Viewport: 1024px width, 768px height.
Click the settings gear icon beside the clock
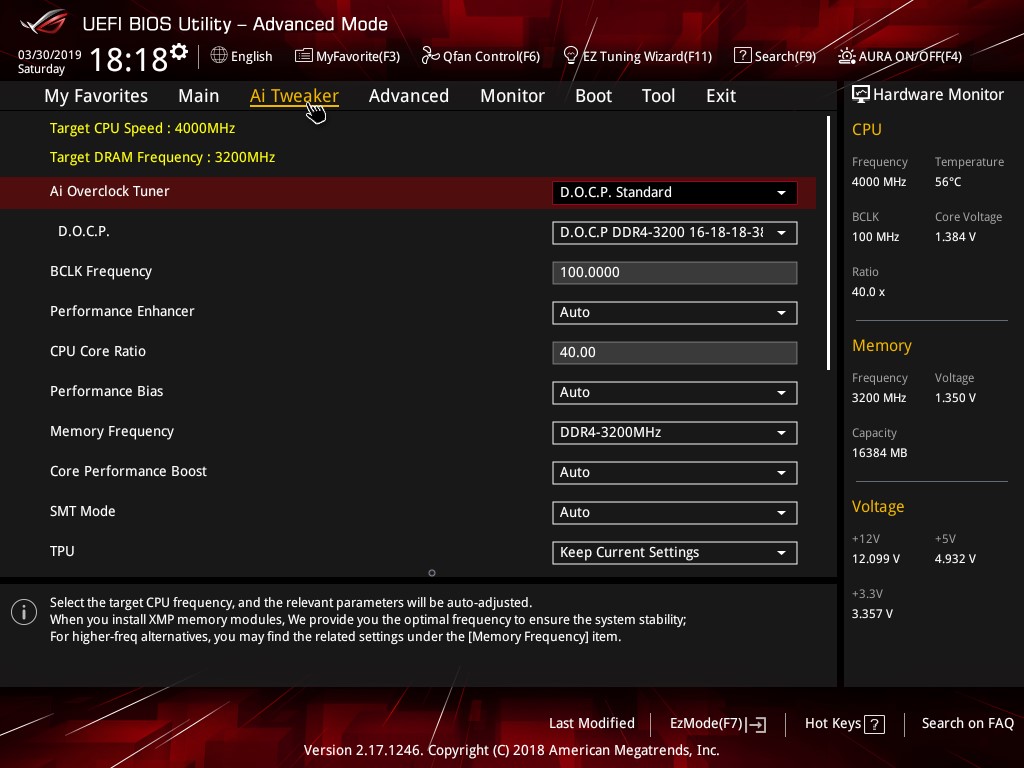click(x=179, y=52)
